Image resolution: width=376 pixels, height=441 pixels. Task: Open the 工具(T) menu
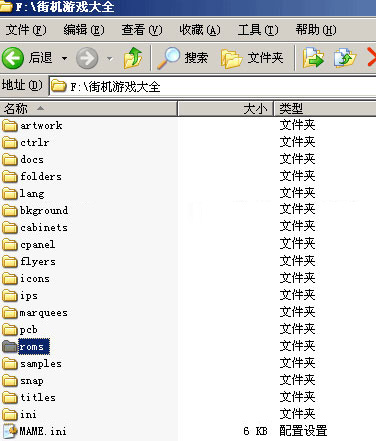pos(258,30)
